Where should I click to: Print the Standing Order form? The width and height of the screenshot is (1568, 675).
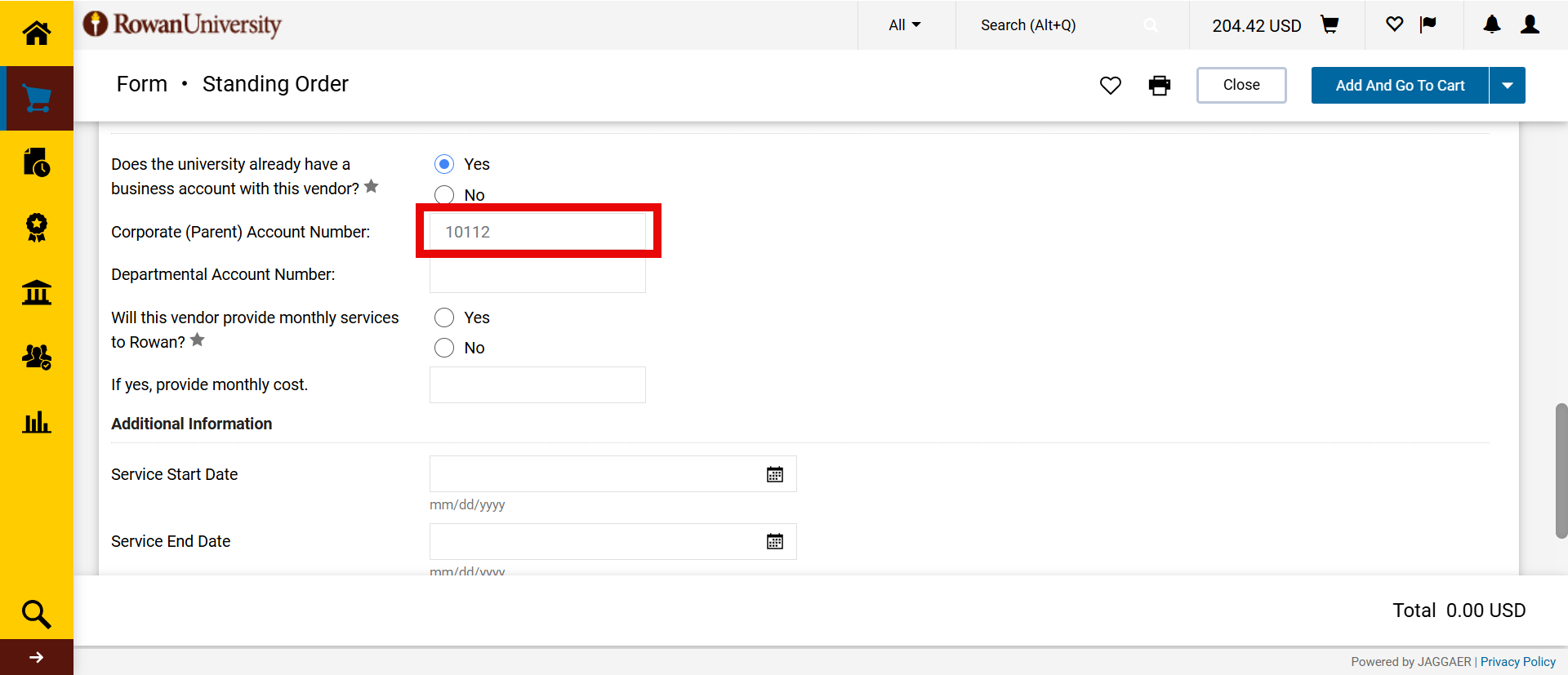[x=1159, y=86]
